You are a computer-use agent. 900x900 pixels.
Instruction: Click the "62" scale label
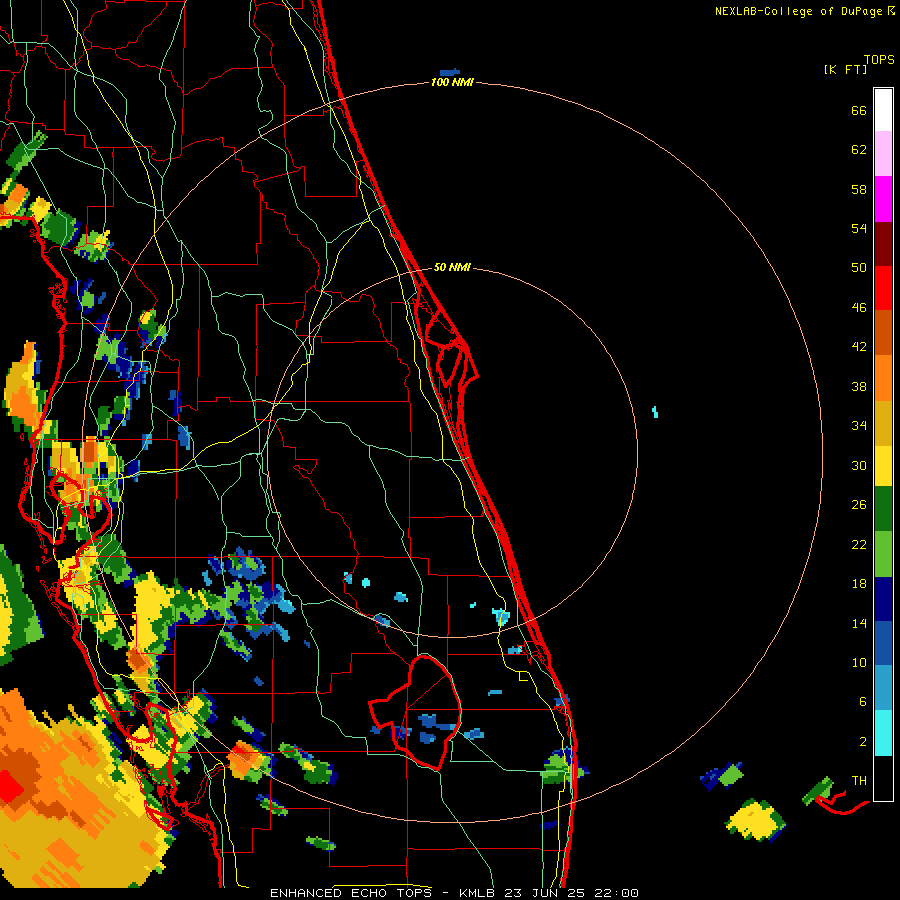pyautogui.click(x=859, y=150)
